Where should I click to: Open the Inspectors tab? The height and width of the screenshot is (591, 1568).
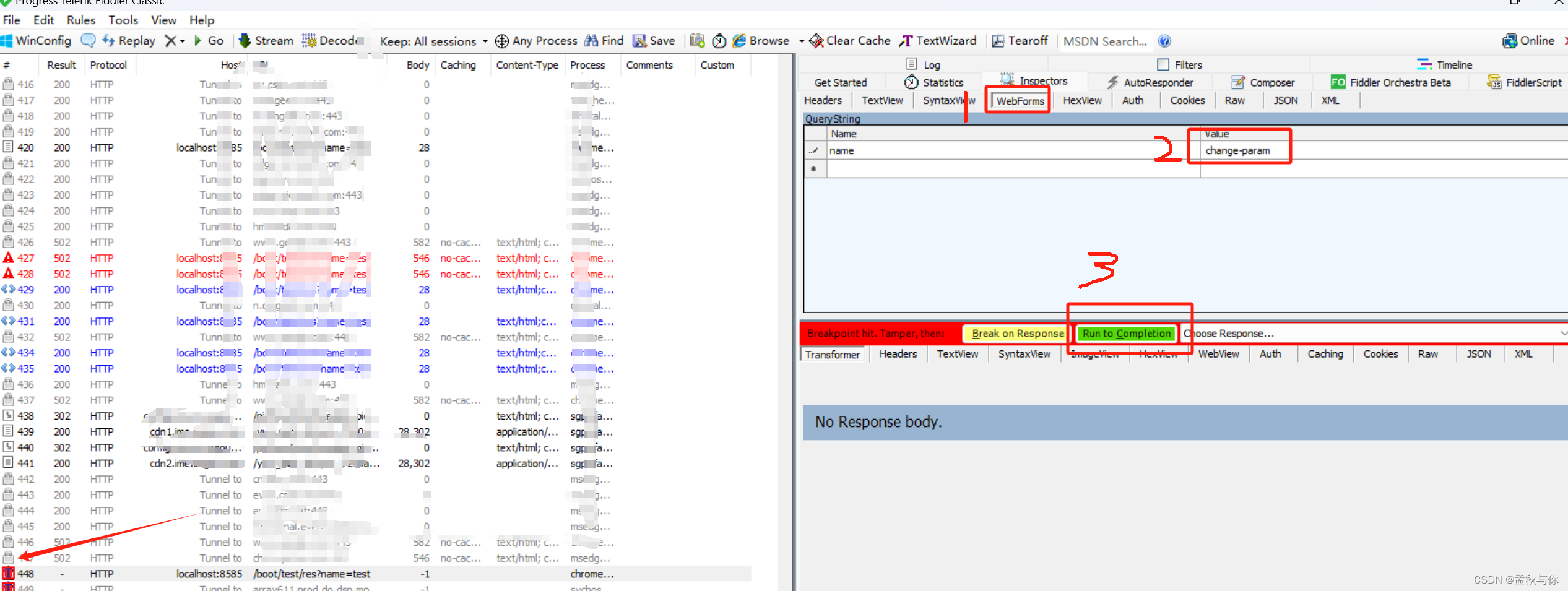pos(1034,80)
